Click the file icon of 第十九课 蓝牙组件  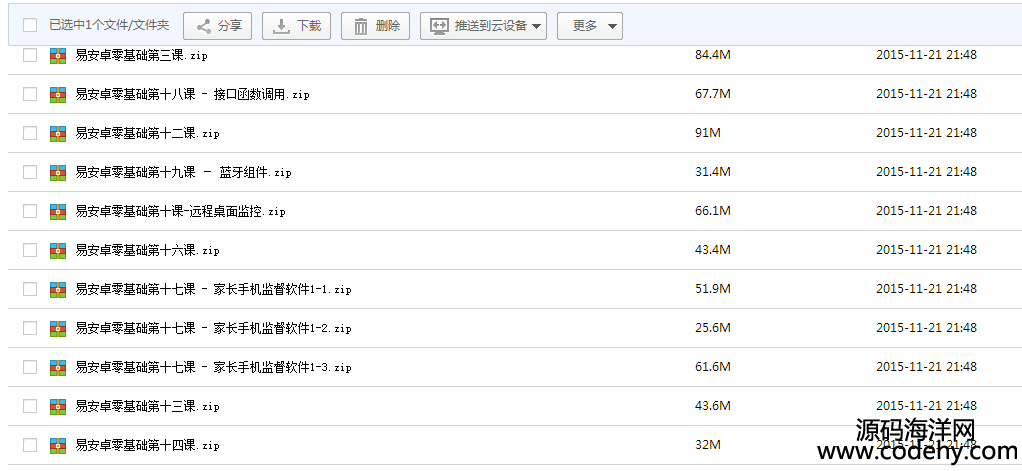(x=58, y=173)
